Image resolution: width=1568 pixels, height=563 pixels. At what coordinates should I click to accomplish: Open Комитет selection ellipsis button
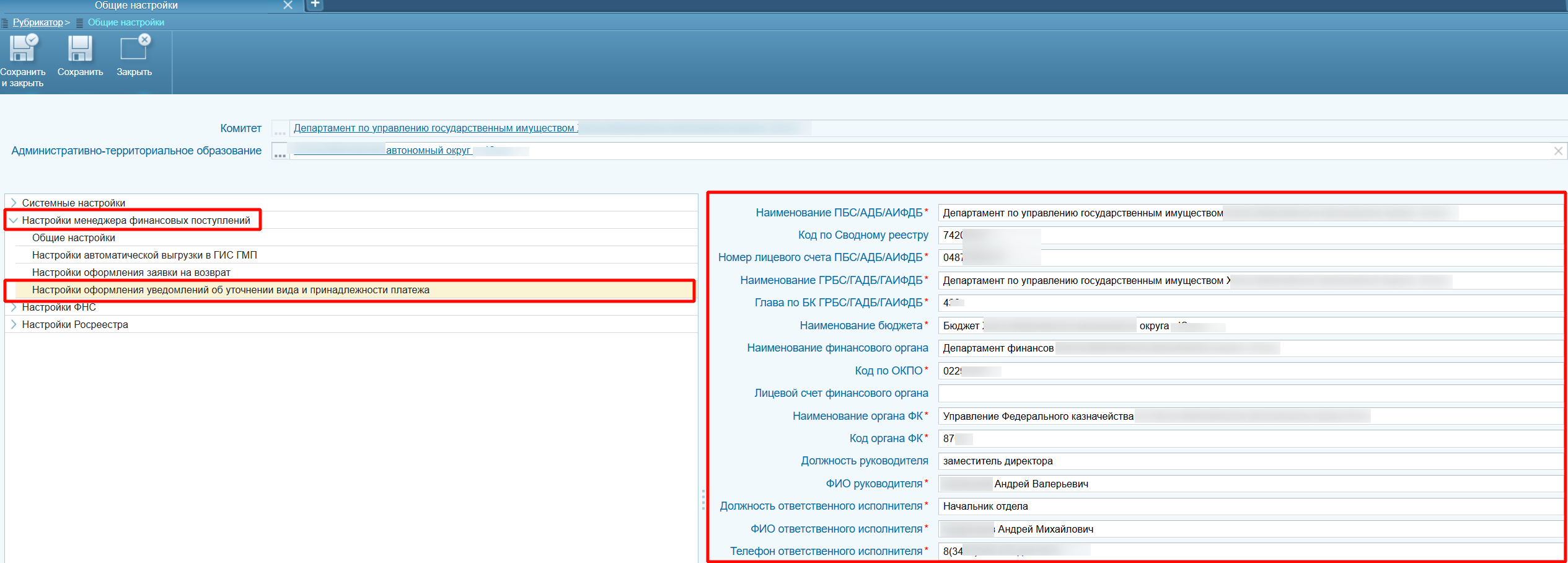click(280, 129)
